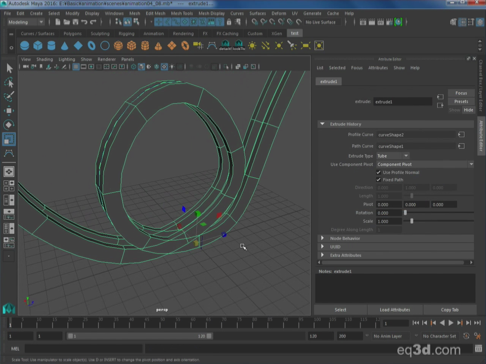Click the Hide button
Viewport: 486px width, 364px height.
click(x=468, y=110)
